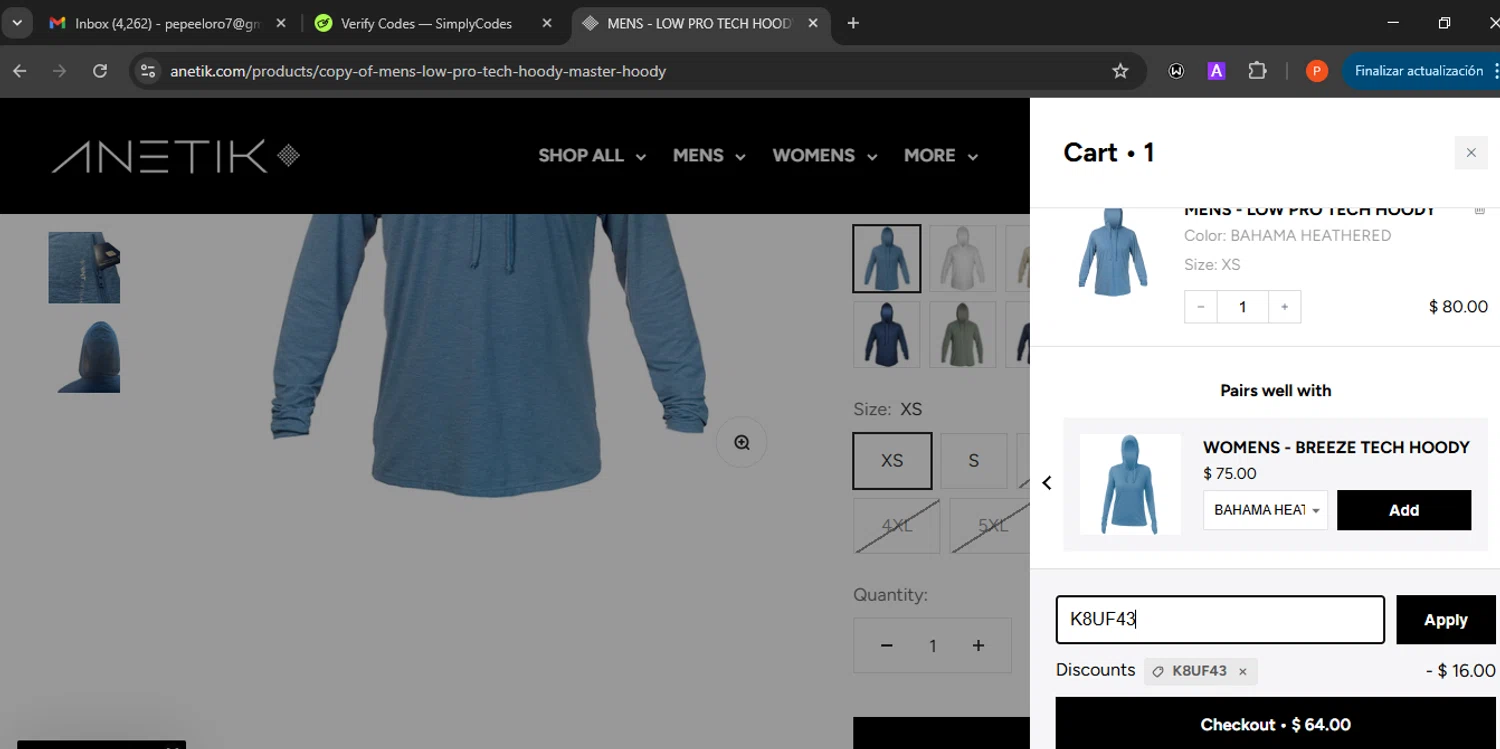View the hood close-up thumbnail
Image resolution: width=1500 pixels, height=749 pixels.
(x=84, y=357)
